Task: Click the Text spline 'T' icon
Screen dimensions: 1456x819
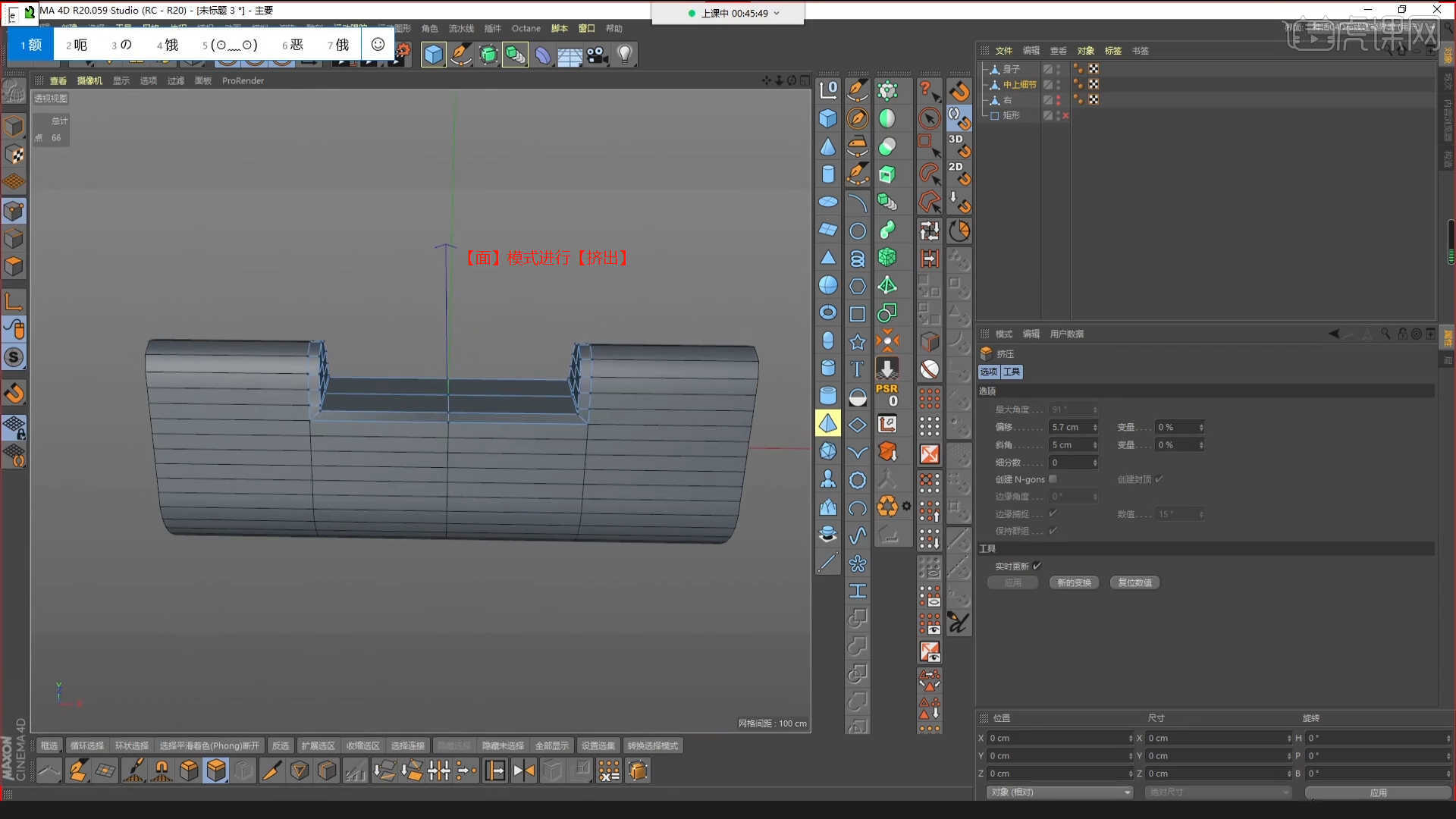Action: pos(857,369)
